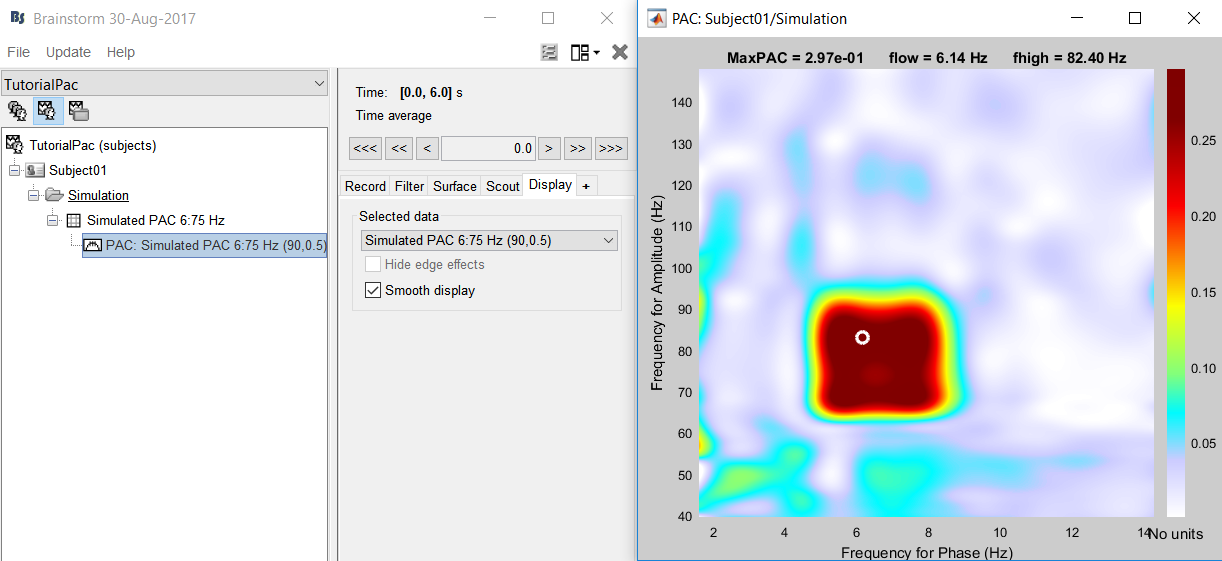Open the File menu
Screen dimensions: 1222x561
click(x=18, y=52)
